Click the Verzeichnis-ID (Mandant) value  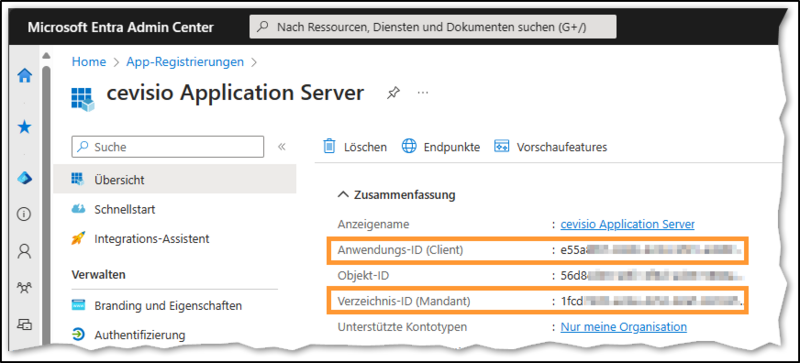652,301
